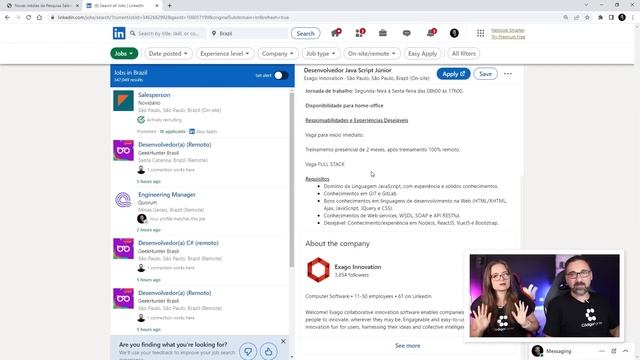Viewport: 640px width, 360px height.
Task: Click the Quorum company logo
Action: tap(123, 200)
